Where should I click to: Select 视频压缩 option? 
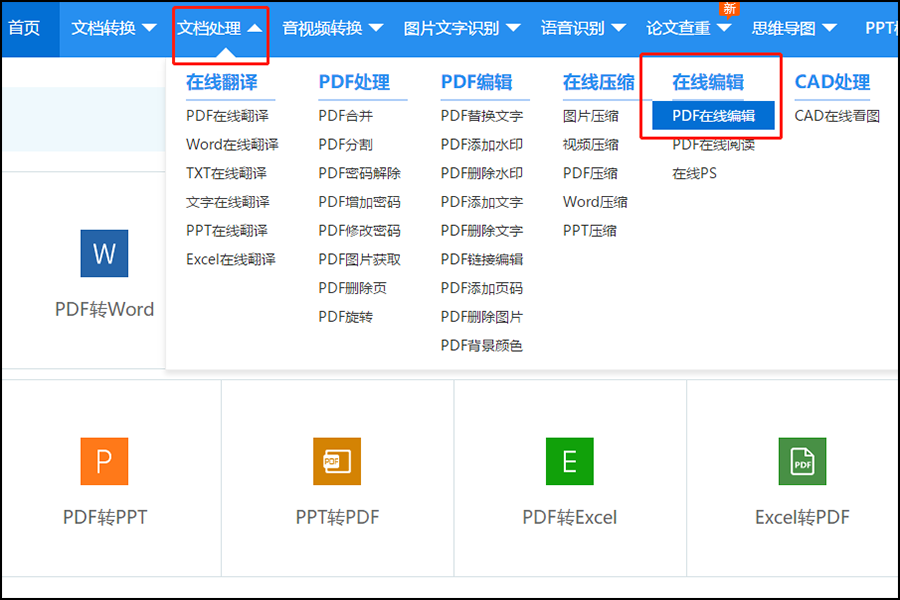pos(591,145)
